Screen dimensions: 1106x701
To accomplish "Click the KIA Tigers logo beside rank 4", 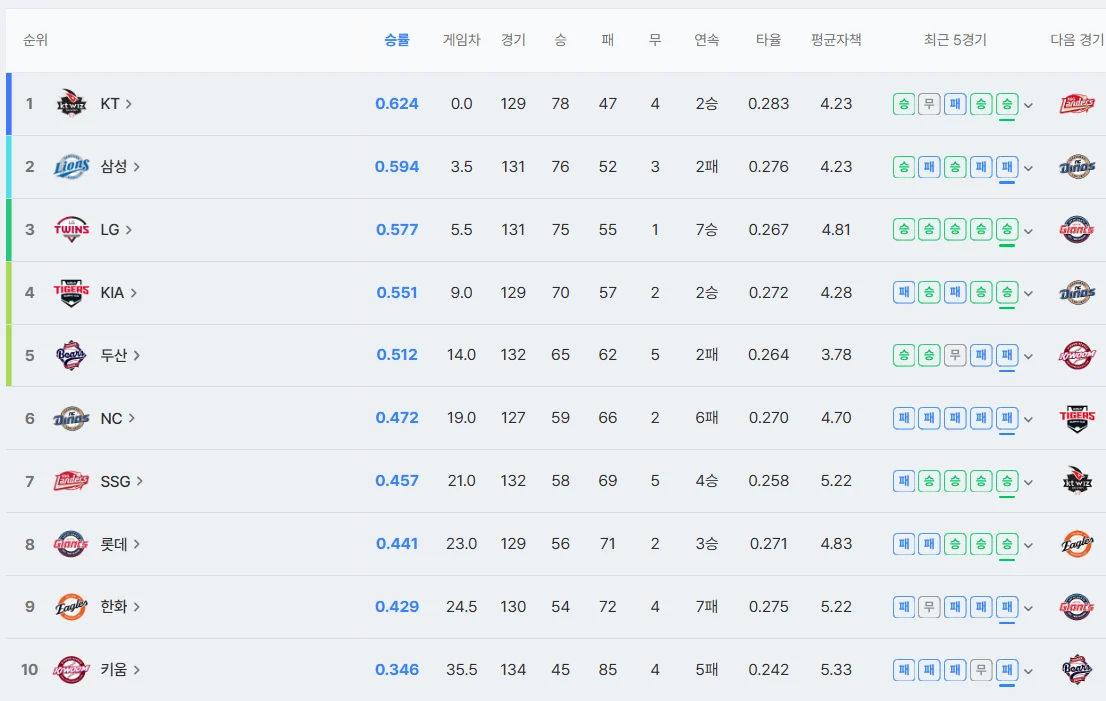I will click(x=71, y=292).
